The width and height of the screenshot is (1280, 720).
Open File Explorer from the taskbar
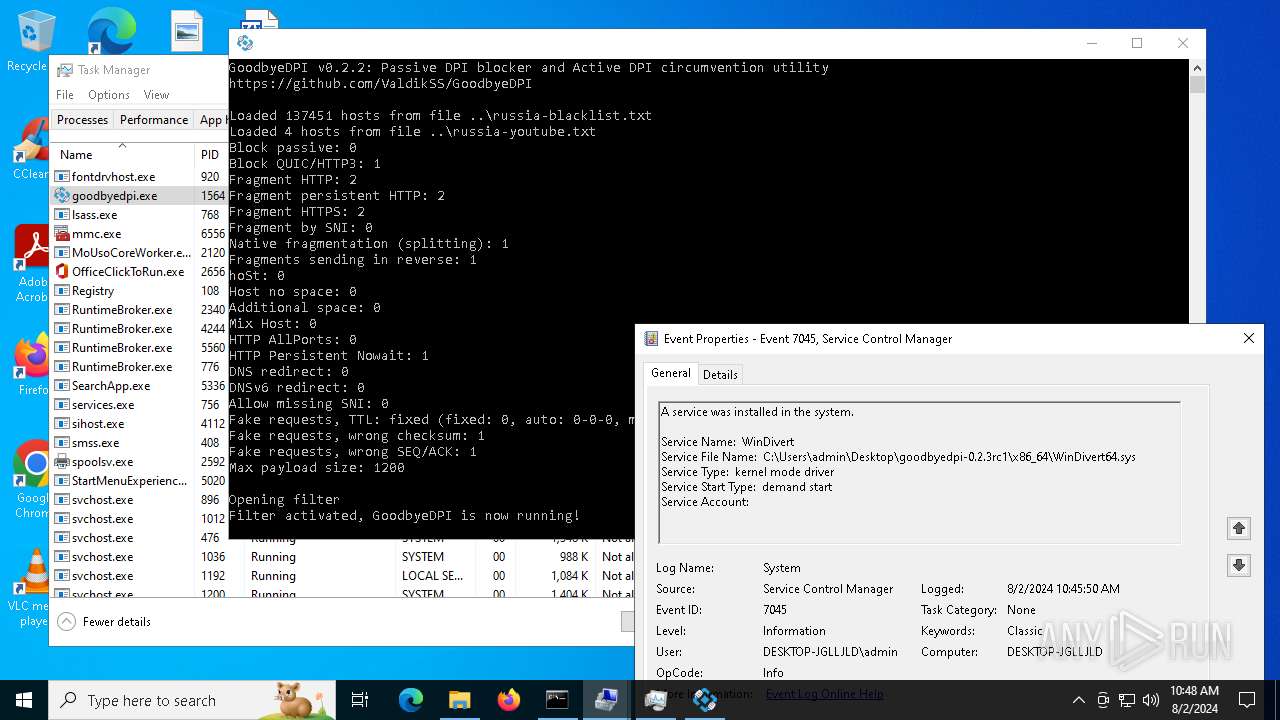459,700
